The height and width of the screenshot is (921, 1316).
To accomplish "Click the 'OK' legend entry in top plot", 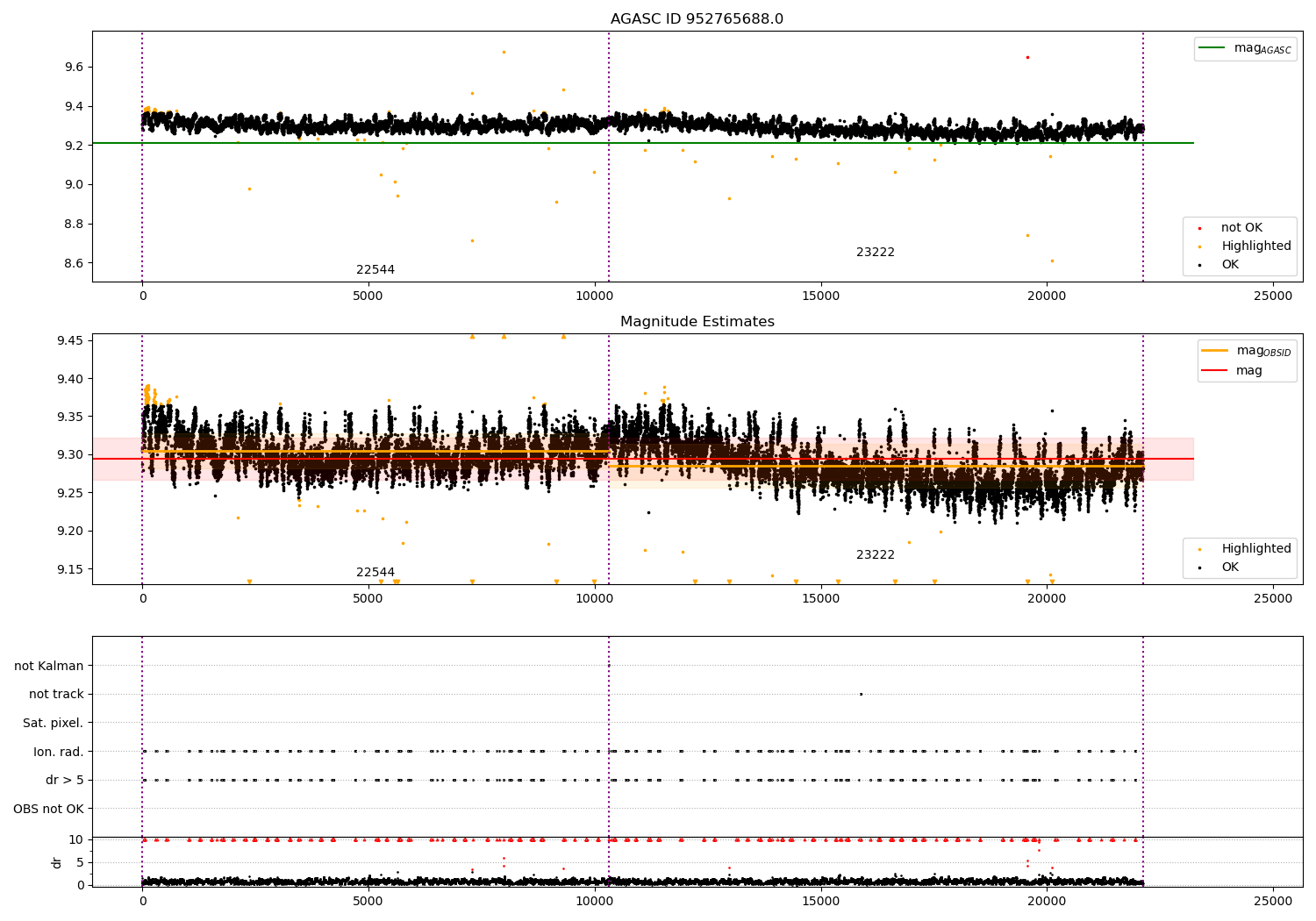I will [x=1230, y=265].
